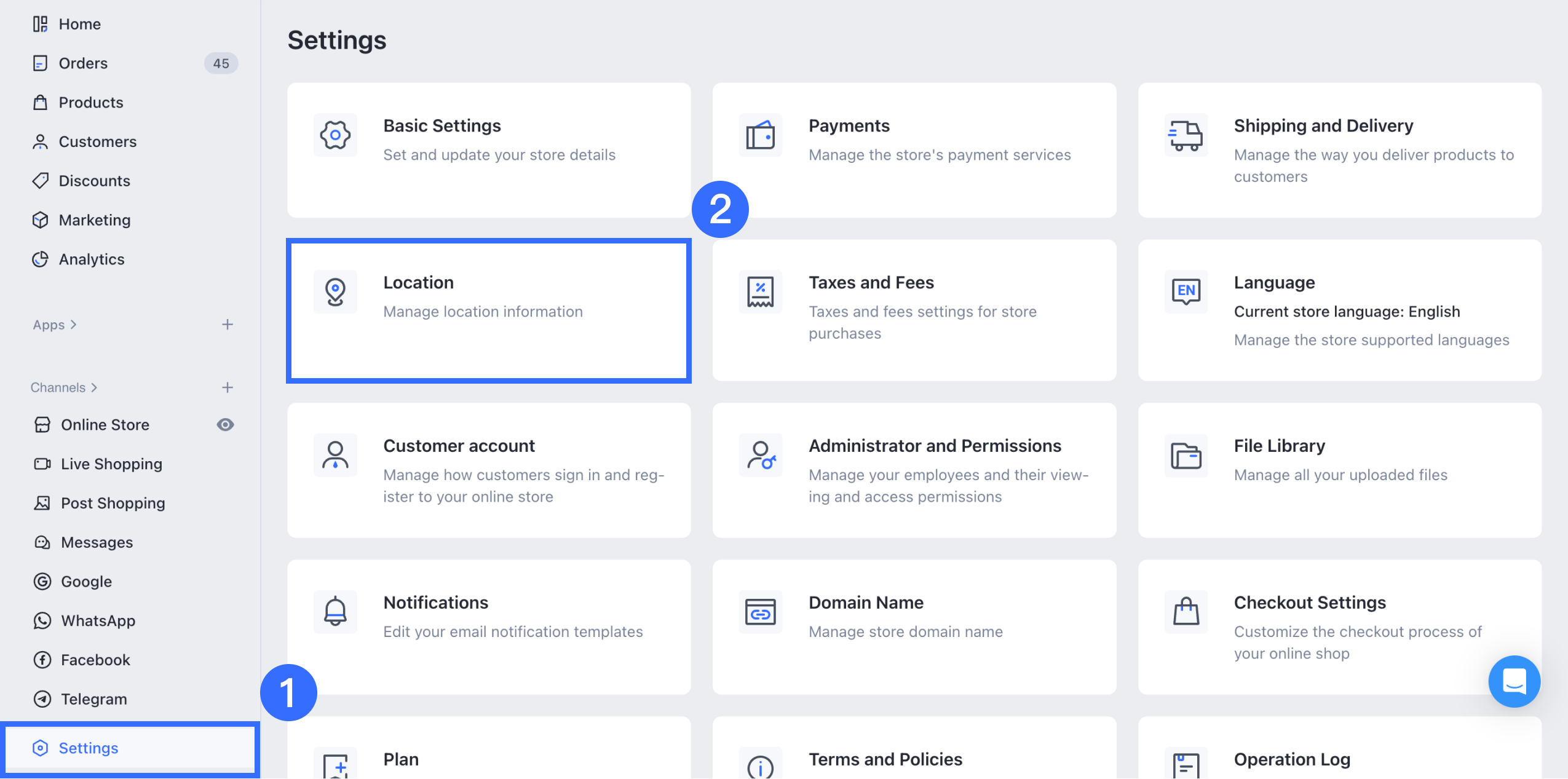
Task: Select Settings in the sidebar menu
Action: click(x=130, y=748)
